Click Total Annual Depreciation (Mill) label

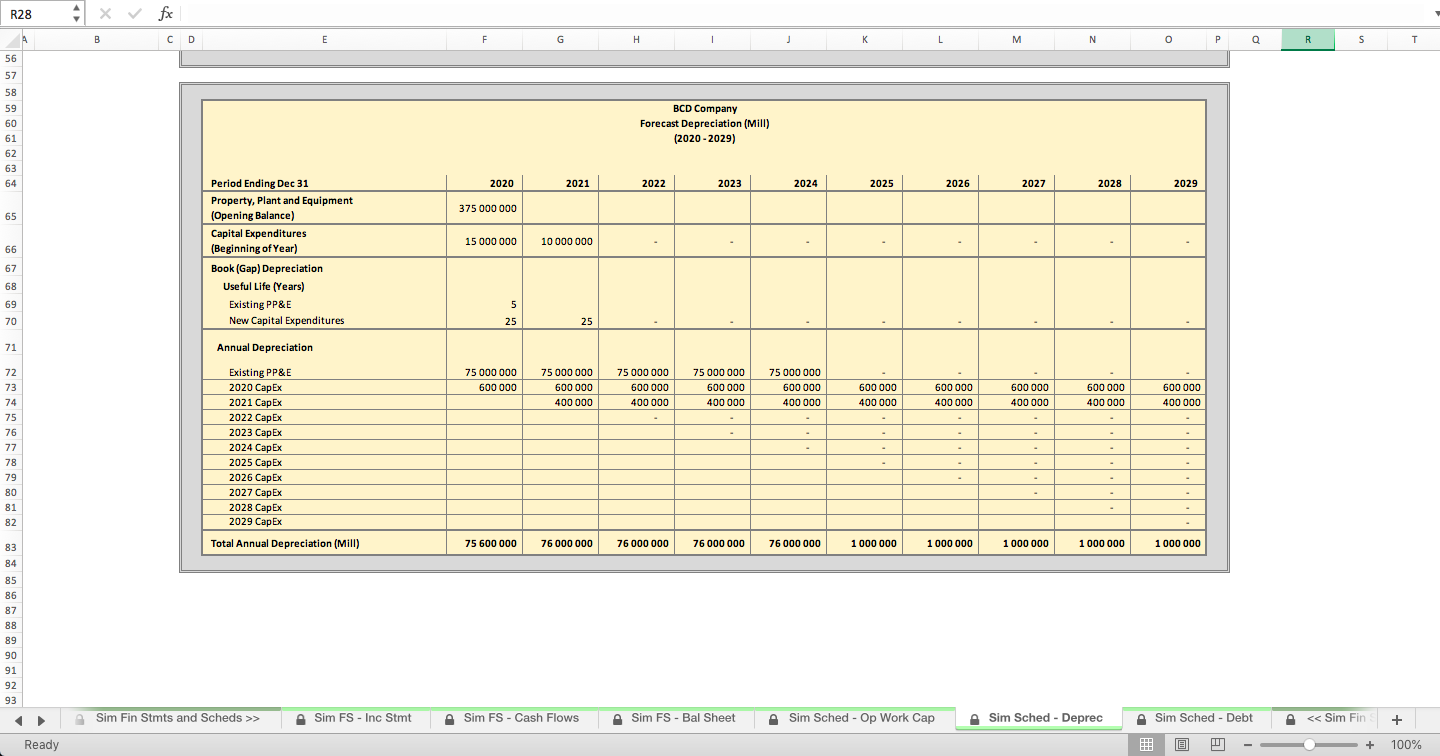285,543
